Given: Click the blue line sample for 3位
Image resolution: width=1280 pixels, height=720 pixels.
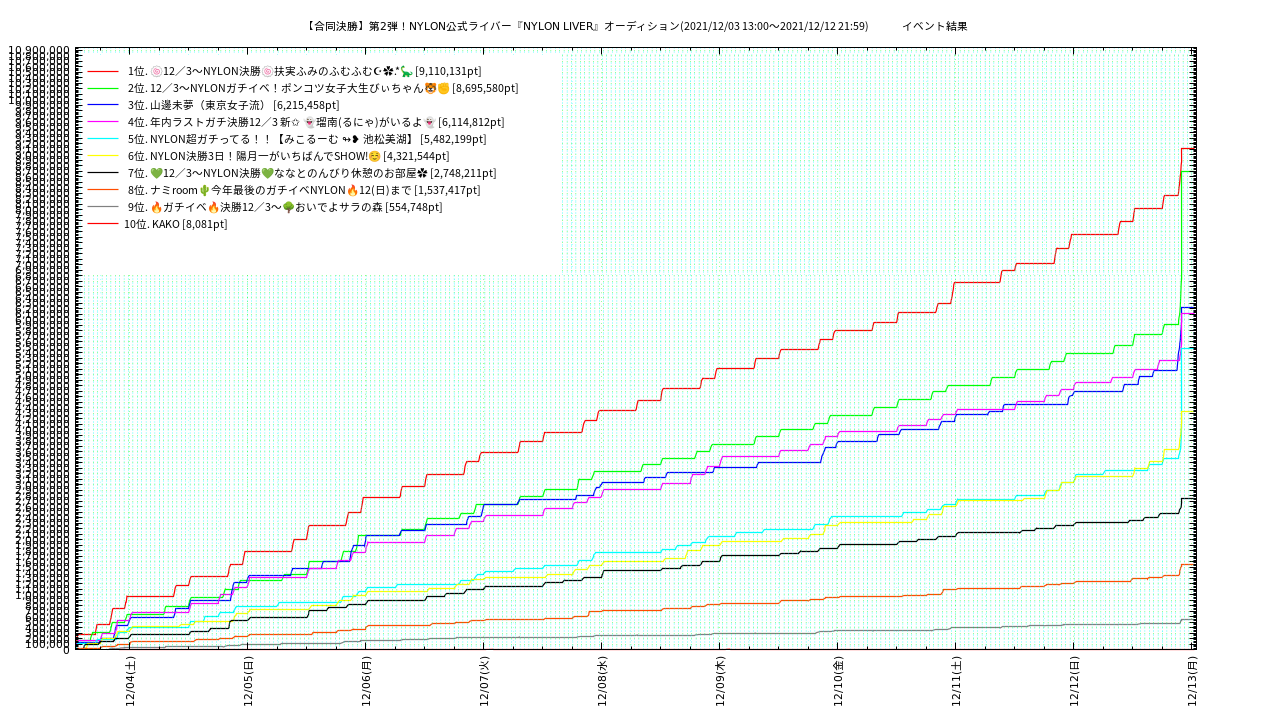Looking at the screenshot, I should coord(103,105).
